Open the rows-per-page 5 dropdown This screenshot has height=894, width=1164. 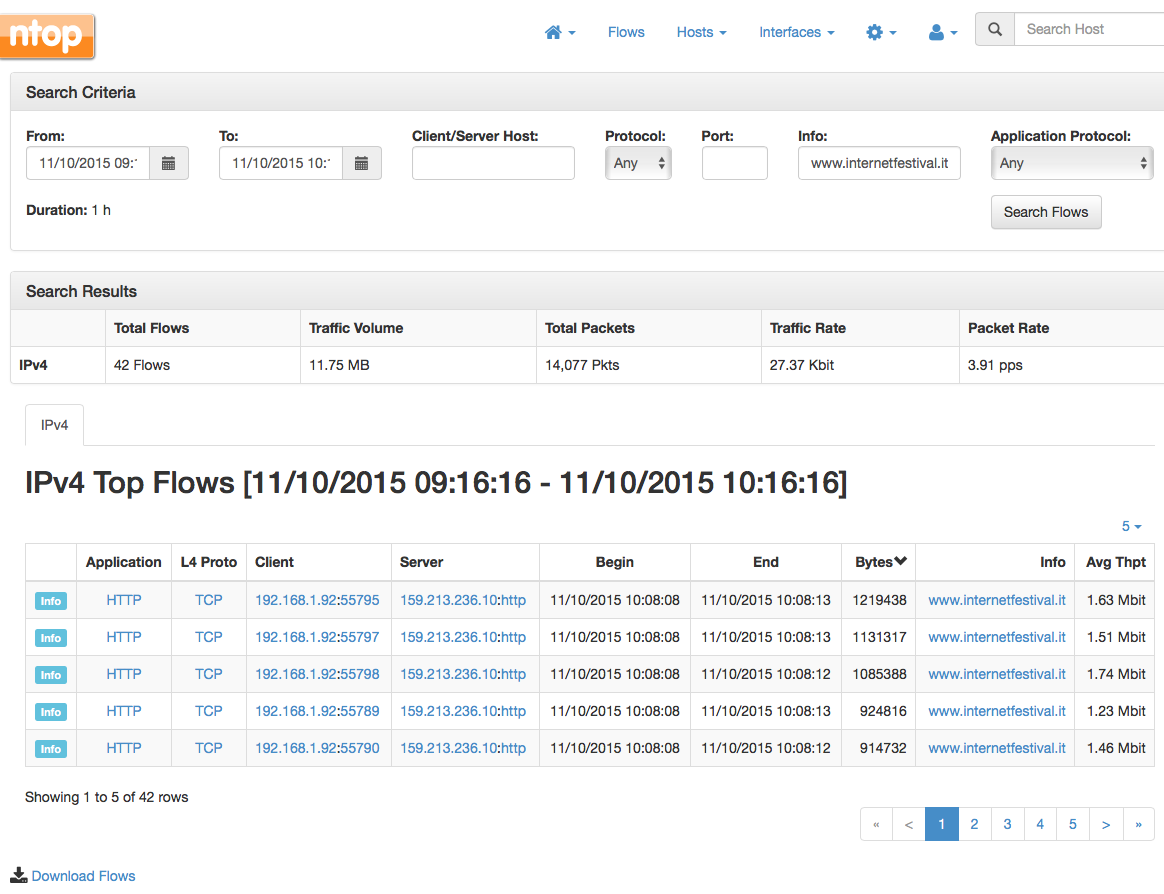tap(1131, 526)
